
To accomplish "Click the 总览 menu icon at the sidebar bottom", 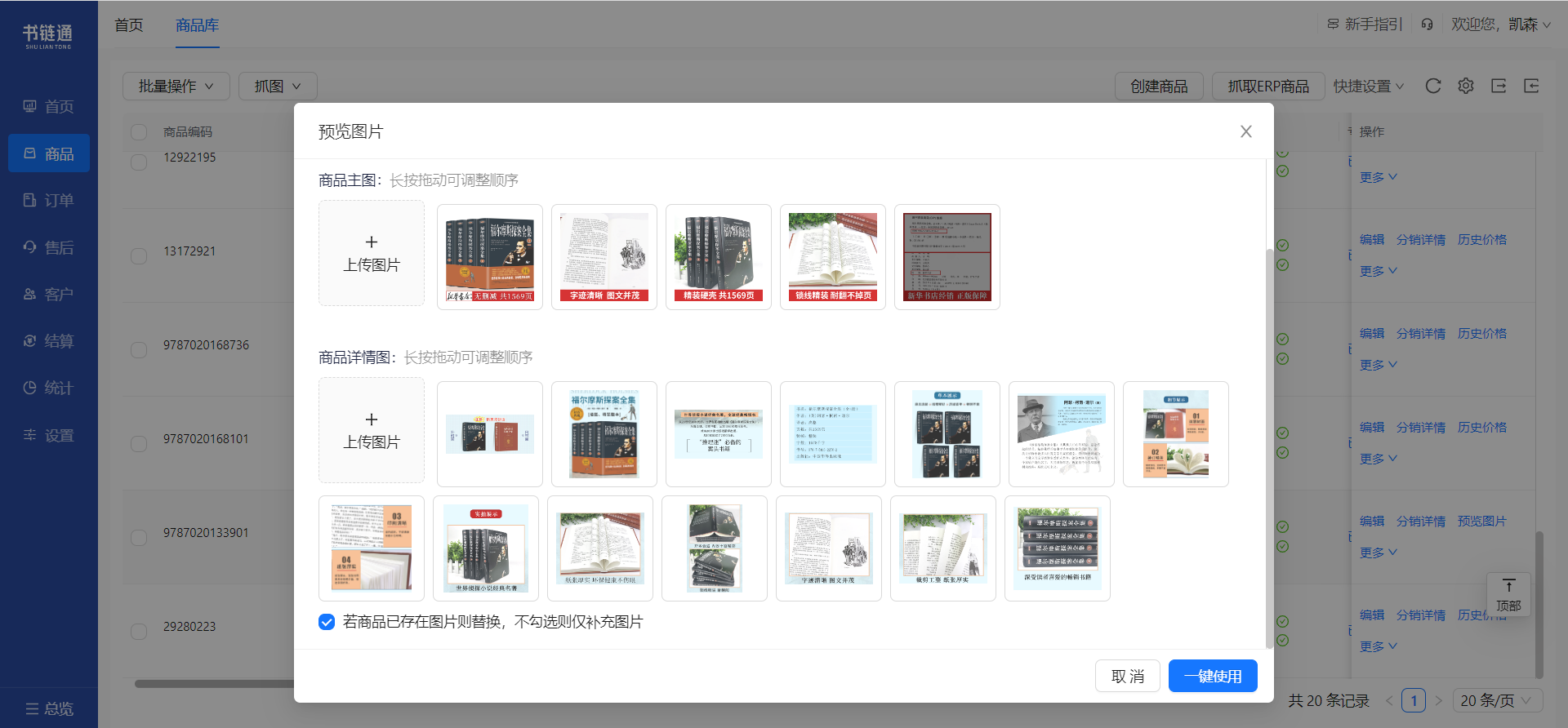I will point(32,708).
